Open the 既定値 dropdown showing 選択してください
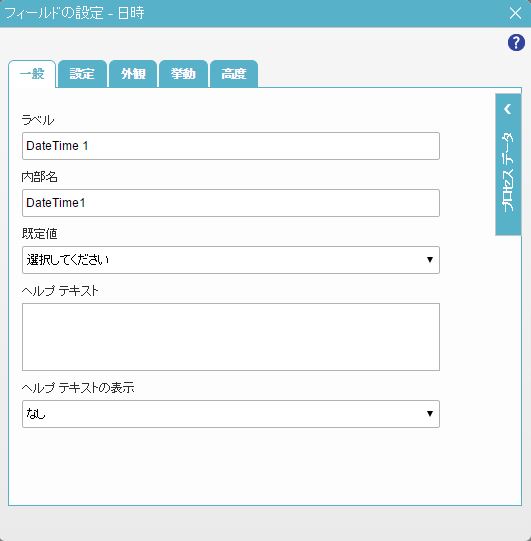Viewport: 531px width, 541px height. [x=231, y=260]
